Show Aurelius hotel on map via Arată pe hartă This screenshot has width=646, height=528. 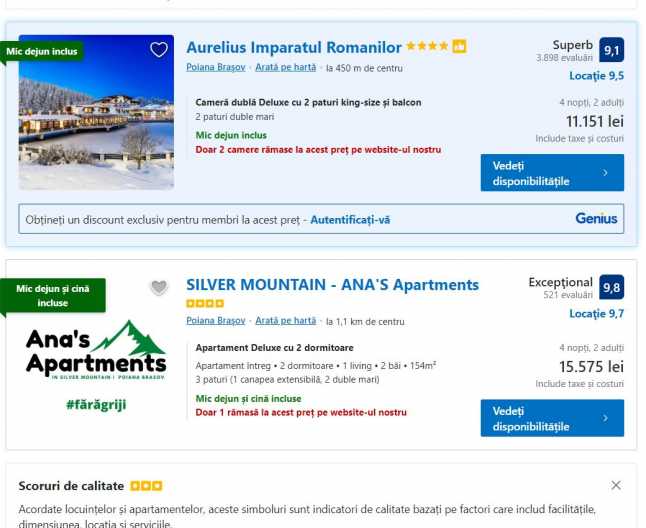[x=285, y=68]
